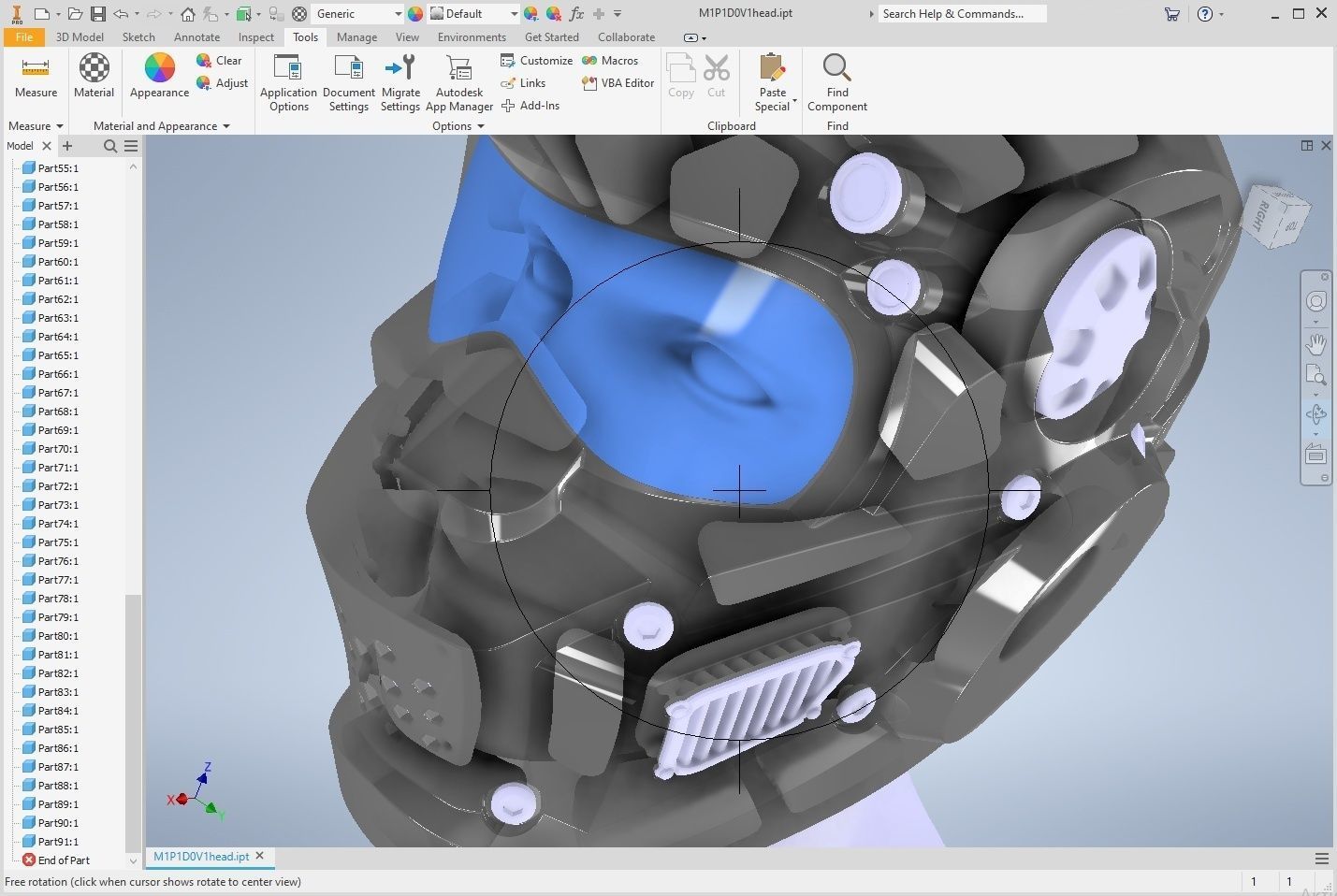Screen dimensions: 1337x896
Task: Click the Add-Ins button
Action: 530,106
